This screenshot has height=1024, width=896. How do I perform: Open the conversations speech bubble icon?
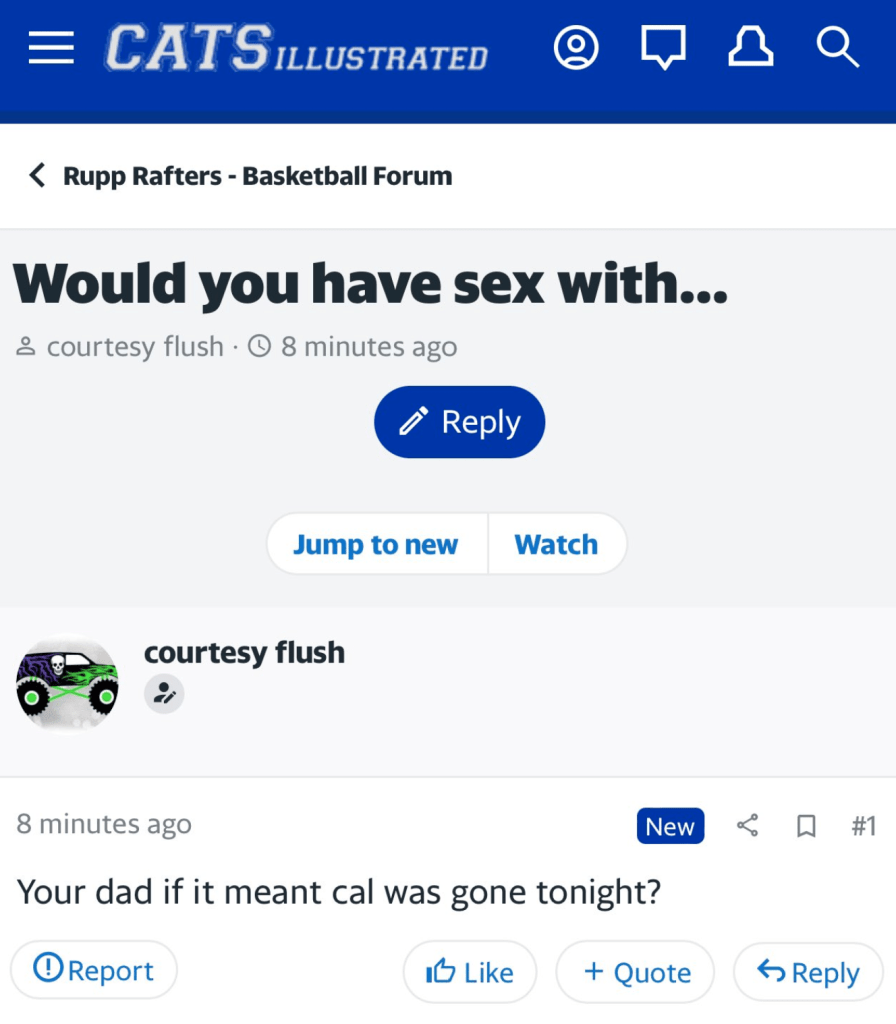664,47
